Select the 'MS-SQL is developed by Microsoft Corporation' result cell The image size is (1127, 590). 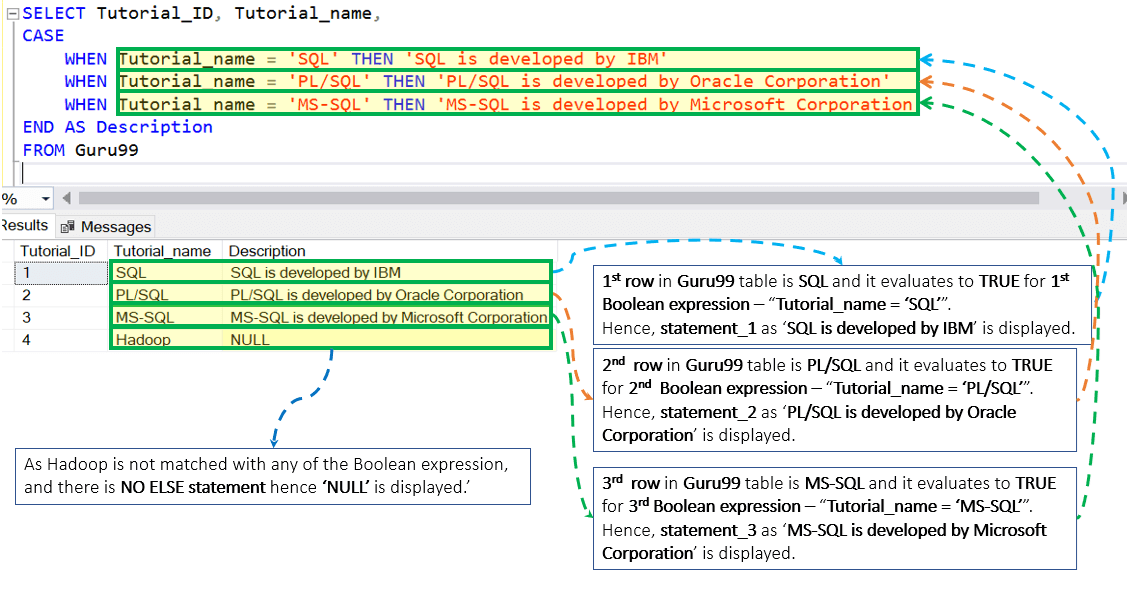pyautogui.click(x=388, y=318)
